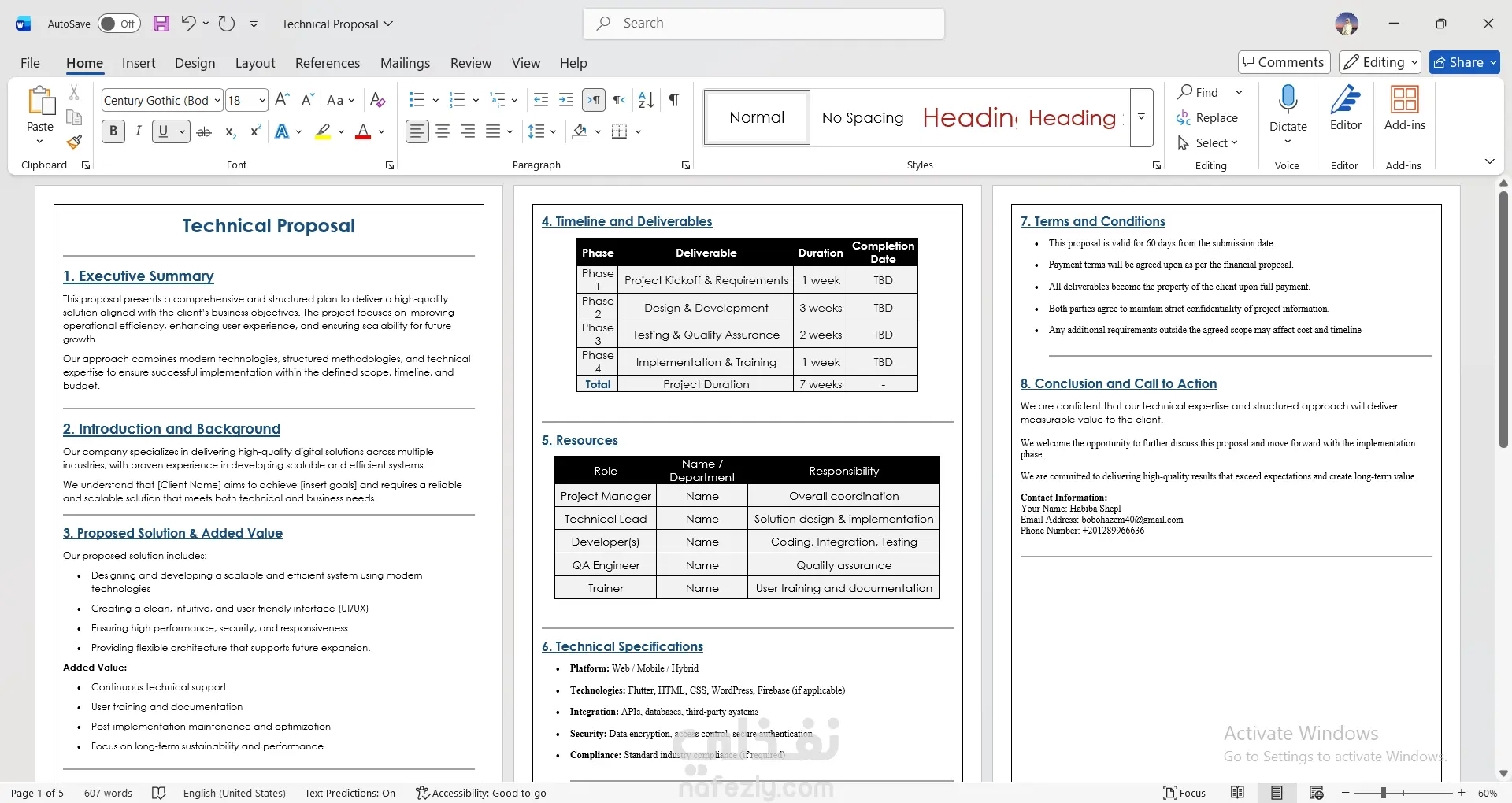Switch to the Layout tab
Image resolution: width=1512 pixels, height=803 pixels.
pyautogui.click(x=255, y=63)
